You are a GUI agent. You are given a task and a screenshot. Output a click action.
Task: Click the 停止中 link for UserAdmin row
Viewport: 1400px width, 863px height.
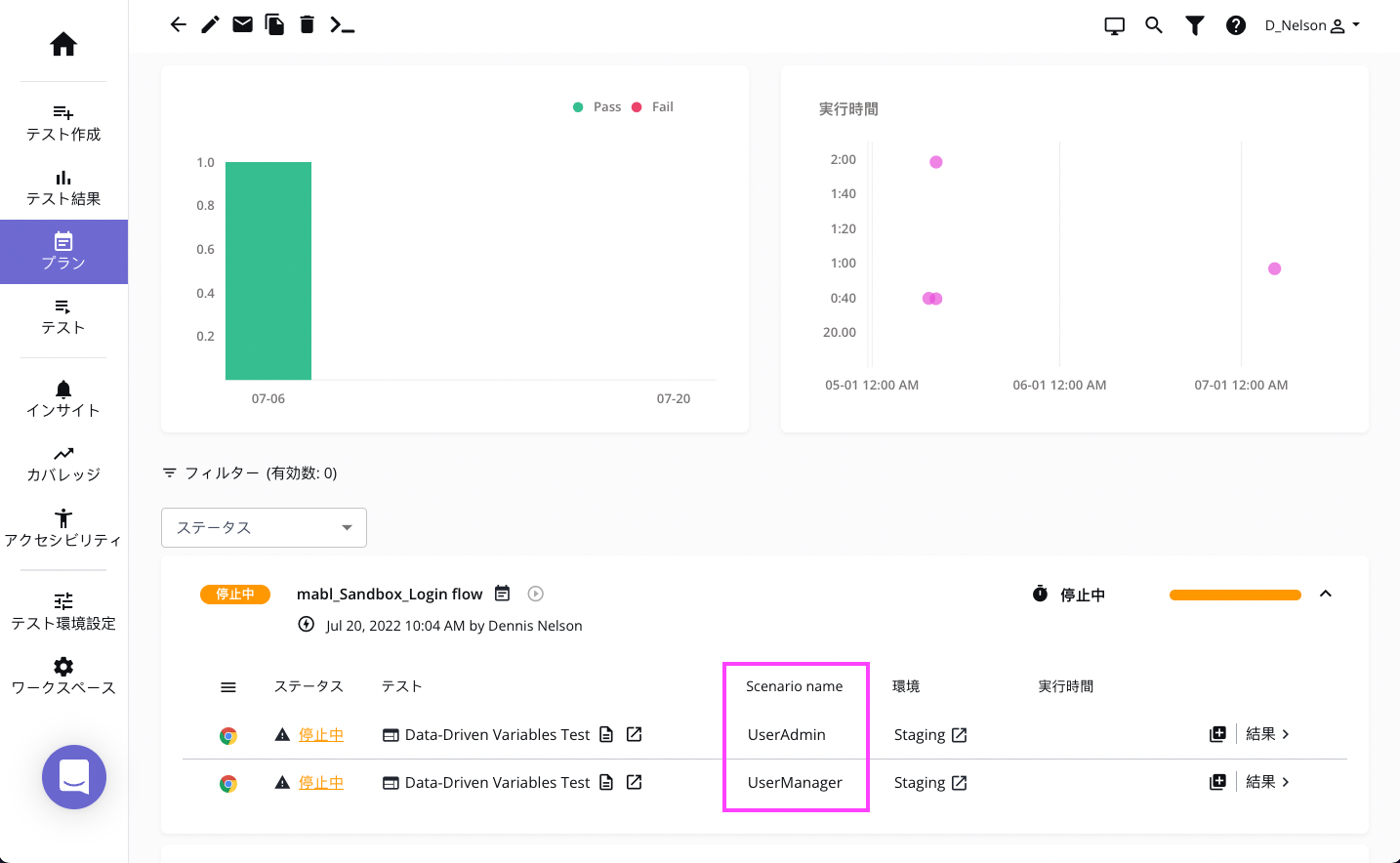tap(320, 734)
